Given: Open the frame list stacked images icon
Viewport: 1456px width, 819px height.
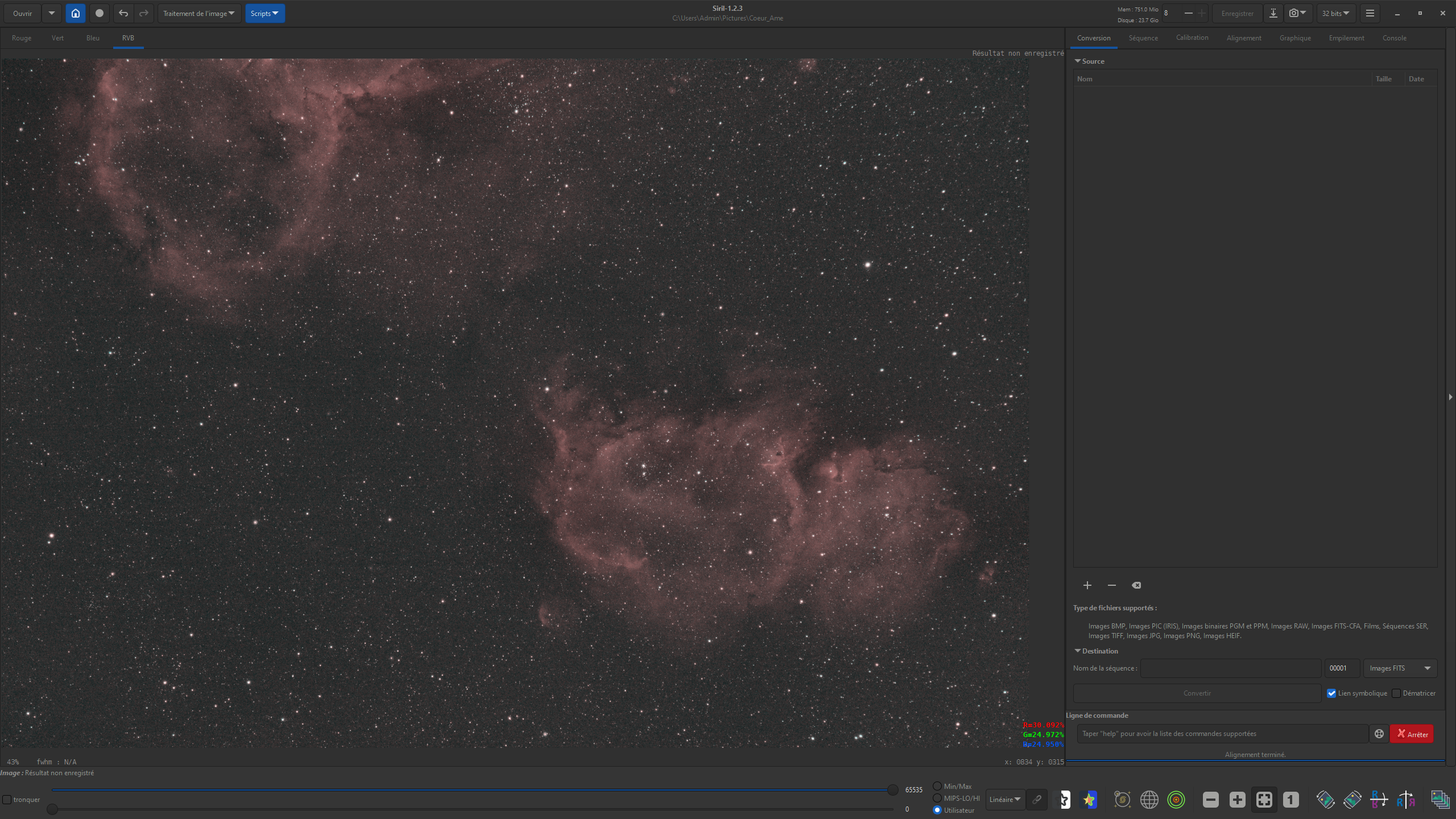Looking at the screenshot, I should coord(1440,800).
